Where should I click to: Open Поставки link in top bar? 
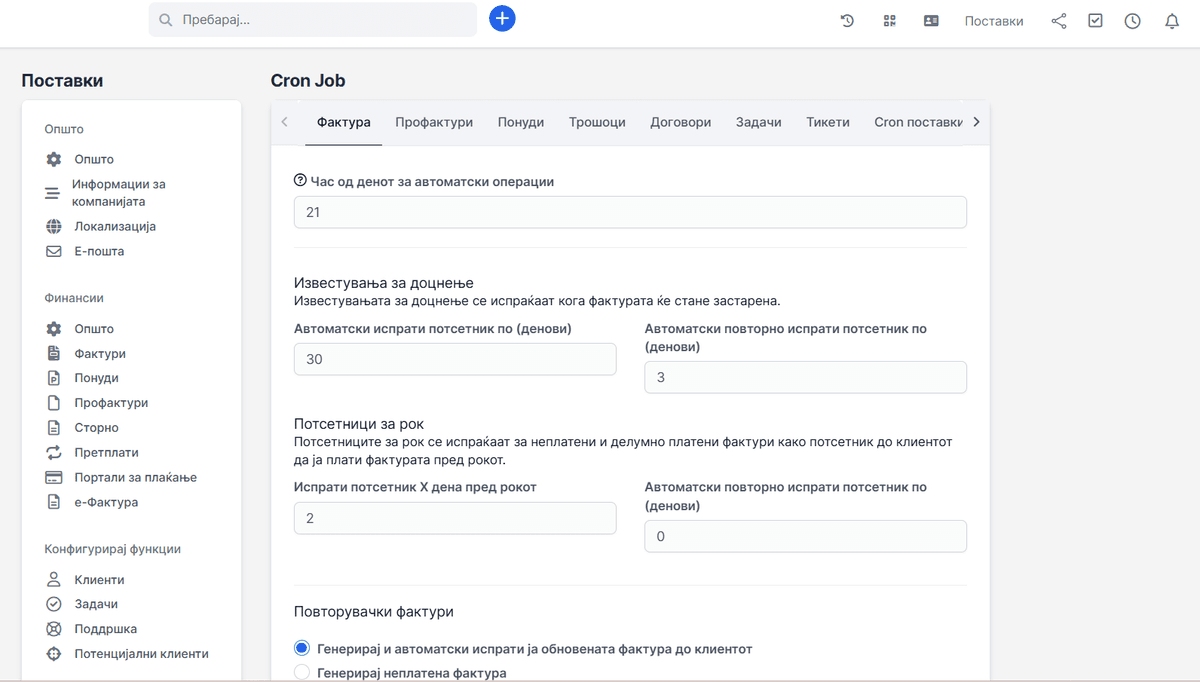pyautogui.click(x=994, y=20)
